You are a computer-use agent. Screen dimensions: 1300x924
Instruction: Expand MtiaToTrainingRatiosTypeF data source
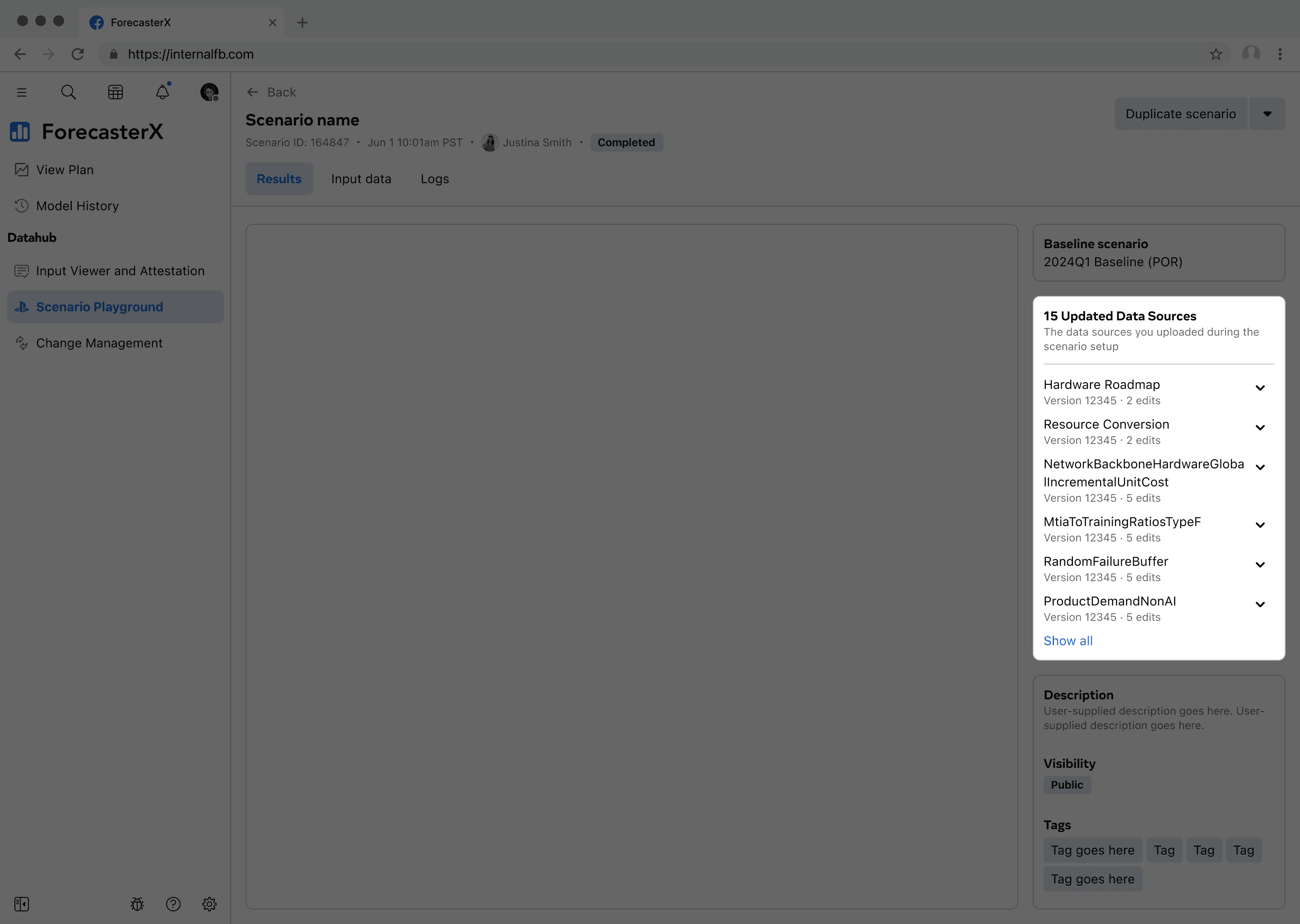click(1260, 525)
